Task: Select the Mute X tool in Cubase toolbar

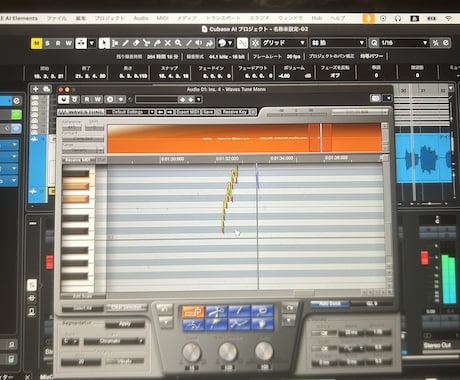Action: [x=168, y=43]
